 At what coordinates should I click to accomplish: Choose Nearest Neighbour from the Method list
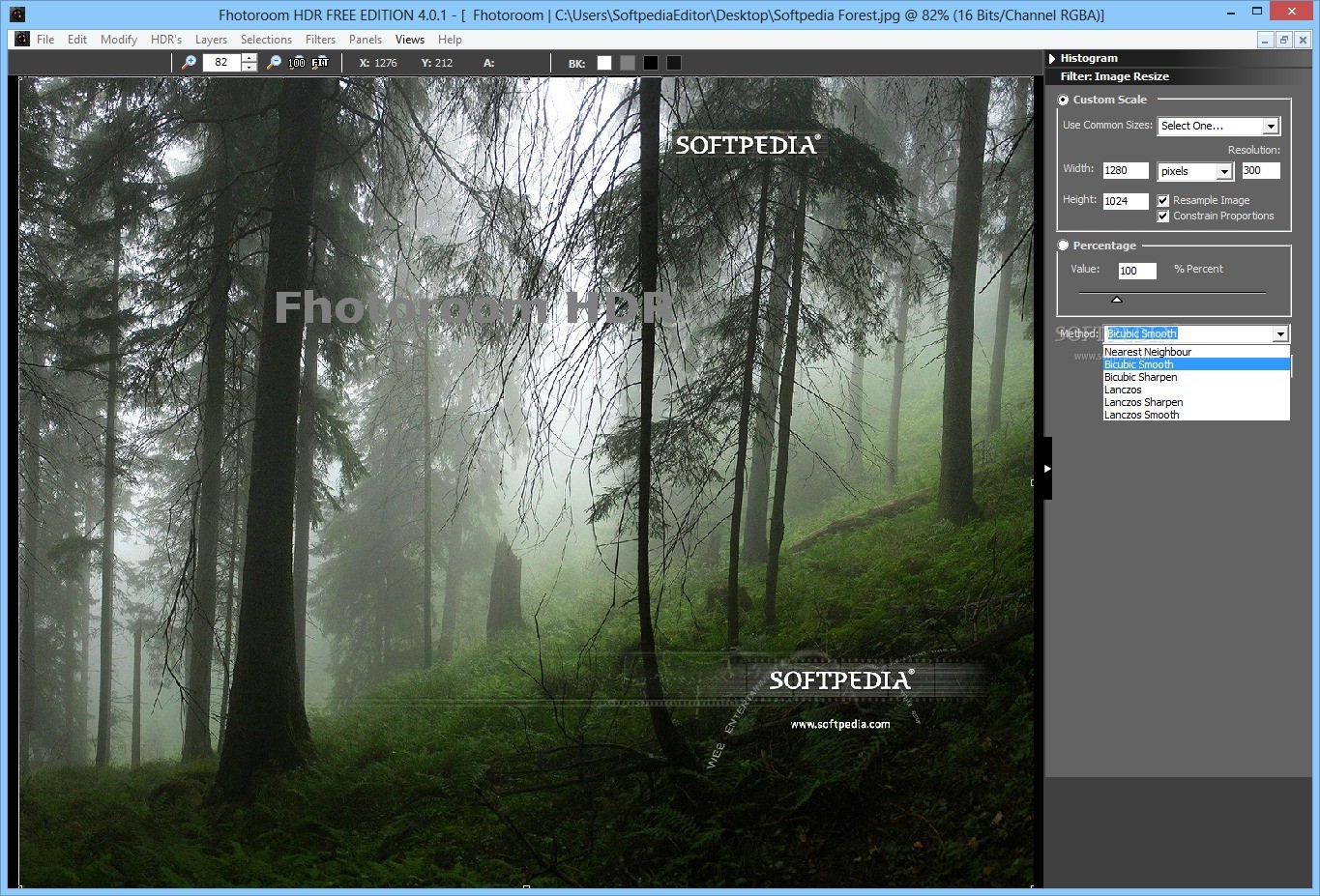[1196, 352]
